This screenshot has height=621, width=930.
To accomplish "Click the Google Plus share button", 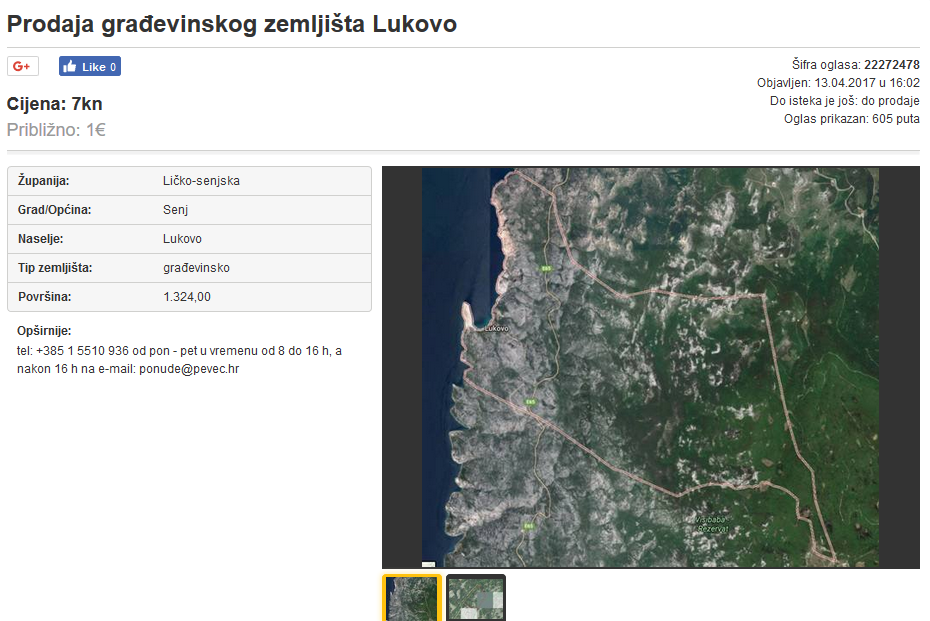I will (22, 66).
